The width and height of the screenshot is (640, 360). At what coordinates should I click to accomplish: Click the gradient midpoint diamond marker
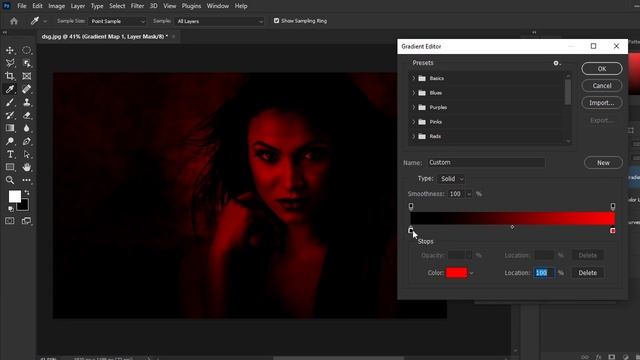[512, 227]
